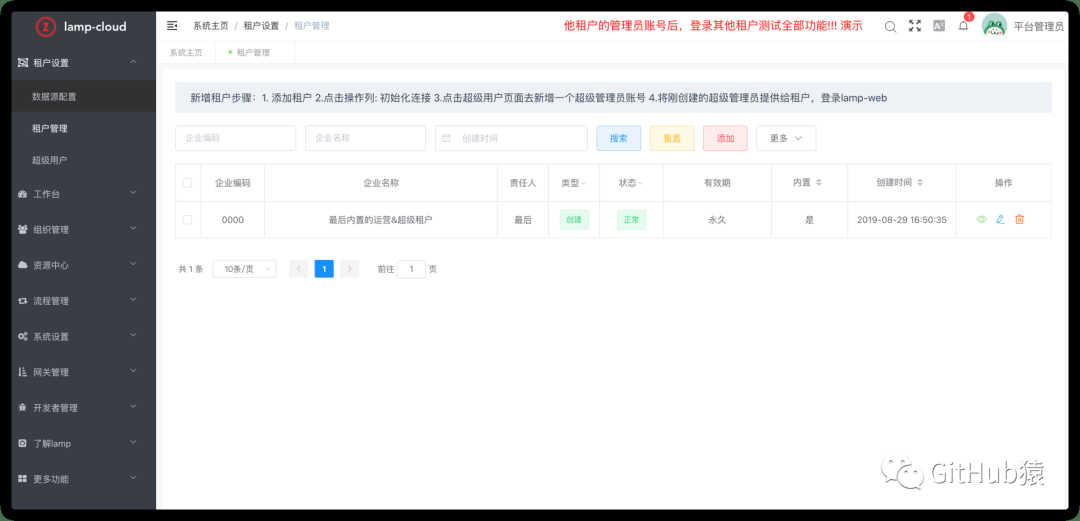The image size is (1080, 521).
Task: Click the 平台管理员 user name
Action: (x=1039, y=27)
